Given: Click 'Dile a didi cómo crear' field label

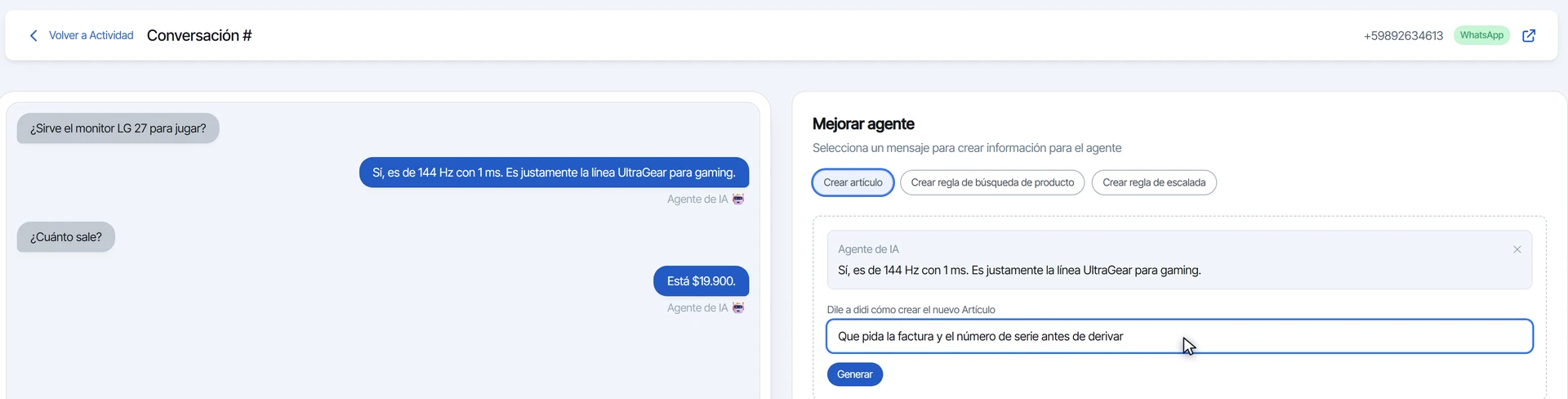Looking at the screenshot, I should [x=911, y=310].
